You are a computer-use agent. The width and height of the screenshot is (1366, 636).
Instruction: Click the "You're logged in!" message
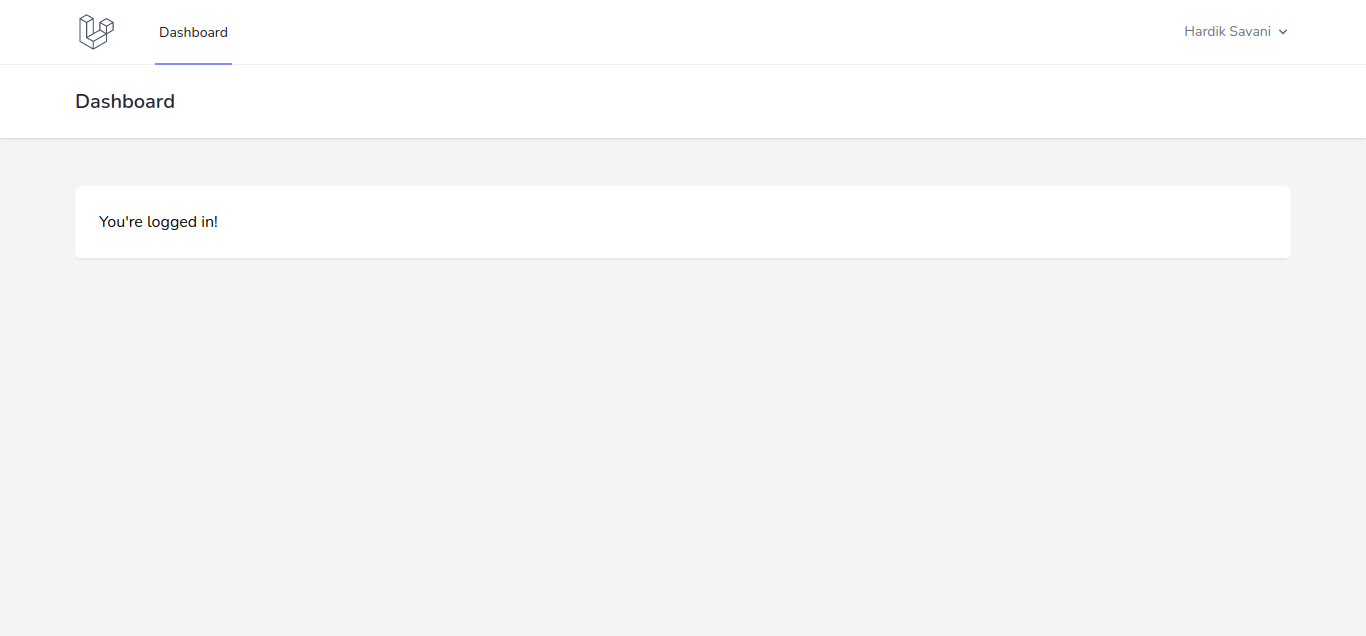pyautogui.click(x=158, y=222)
